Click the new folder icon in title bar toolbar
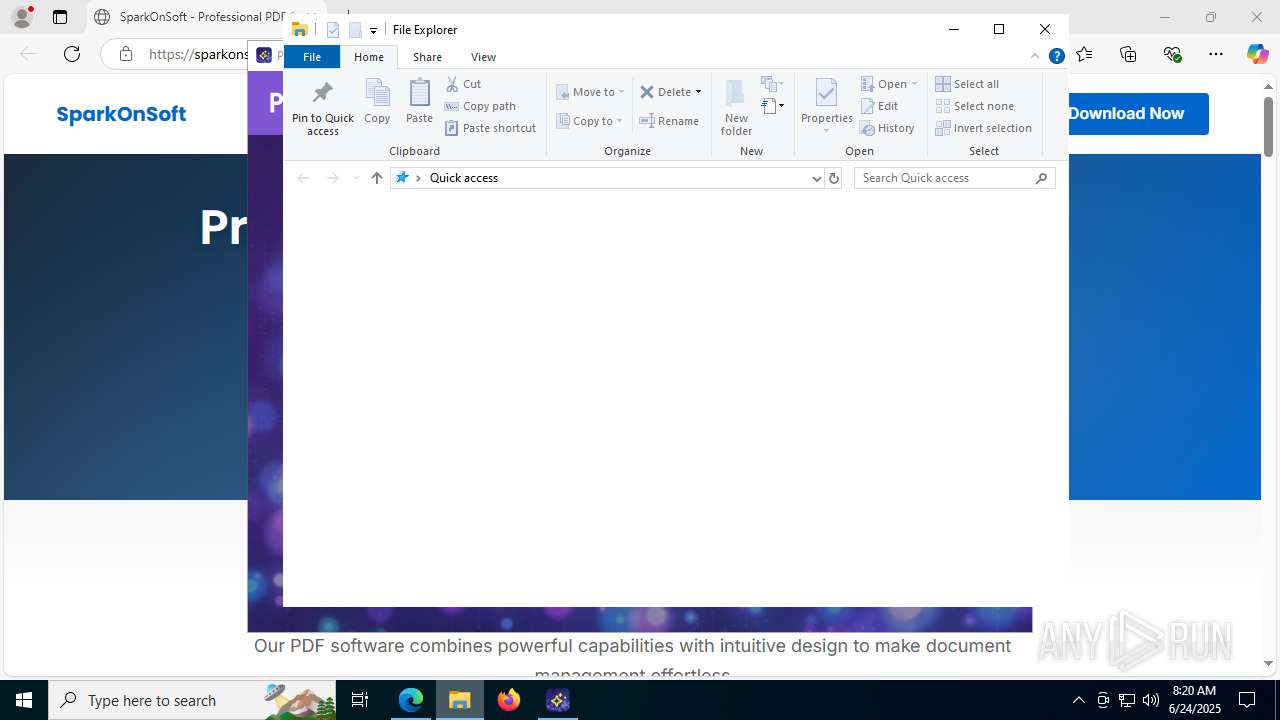 pos(355,30)
